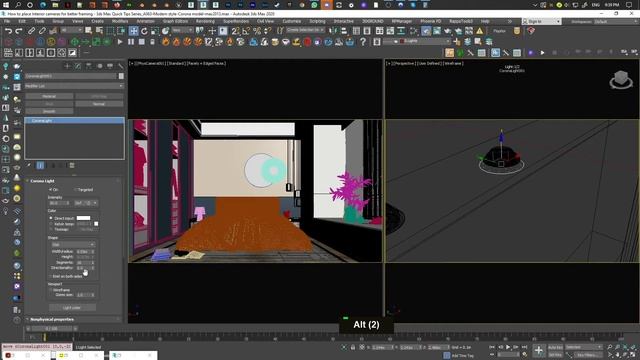Open the Rendering menu
The image size is (640, 360).
pyautogui.click(x=205, y=21)
